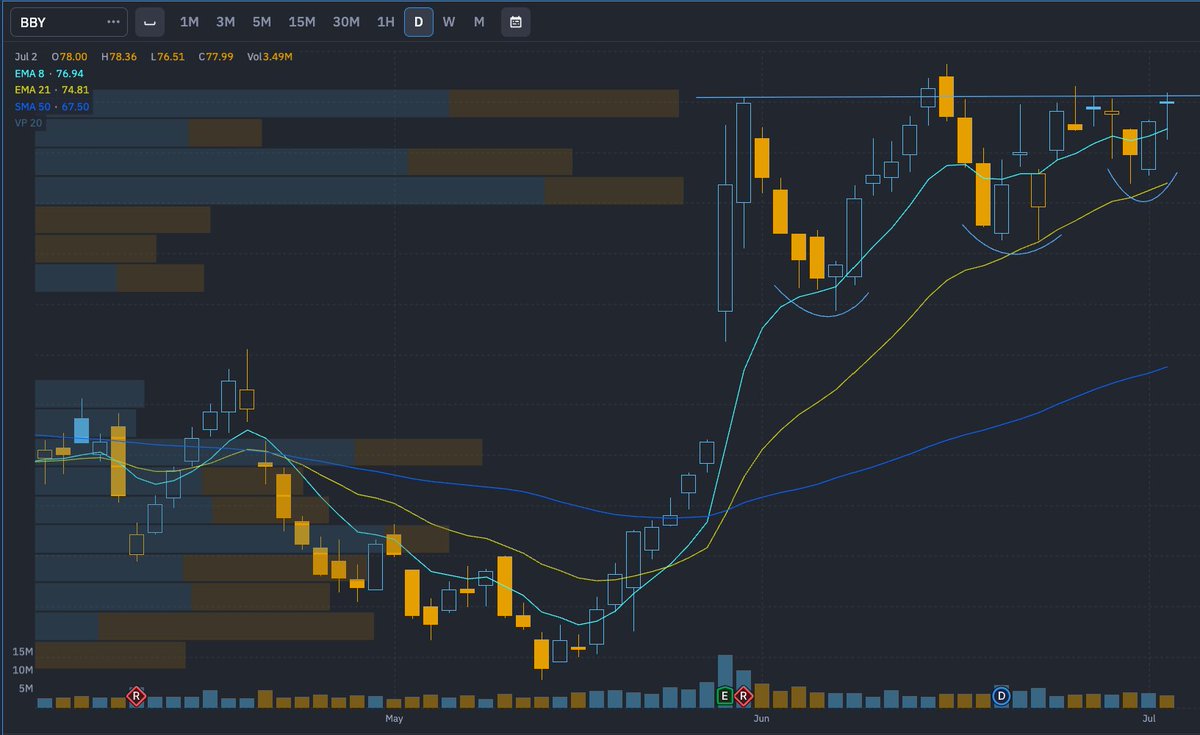
Task: Click the Jul date axis label
Action: [1149, 718]
